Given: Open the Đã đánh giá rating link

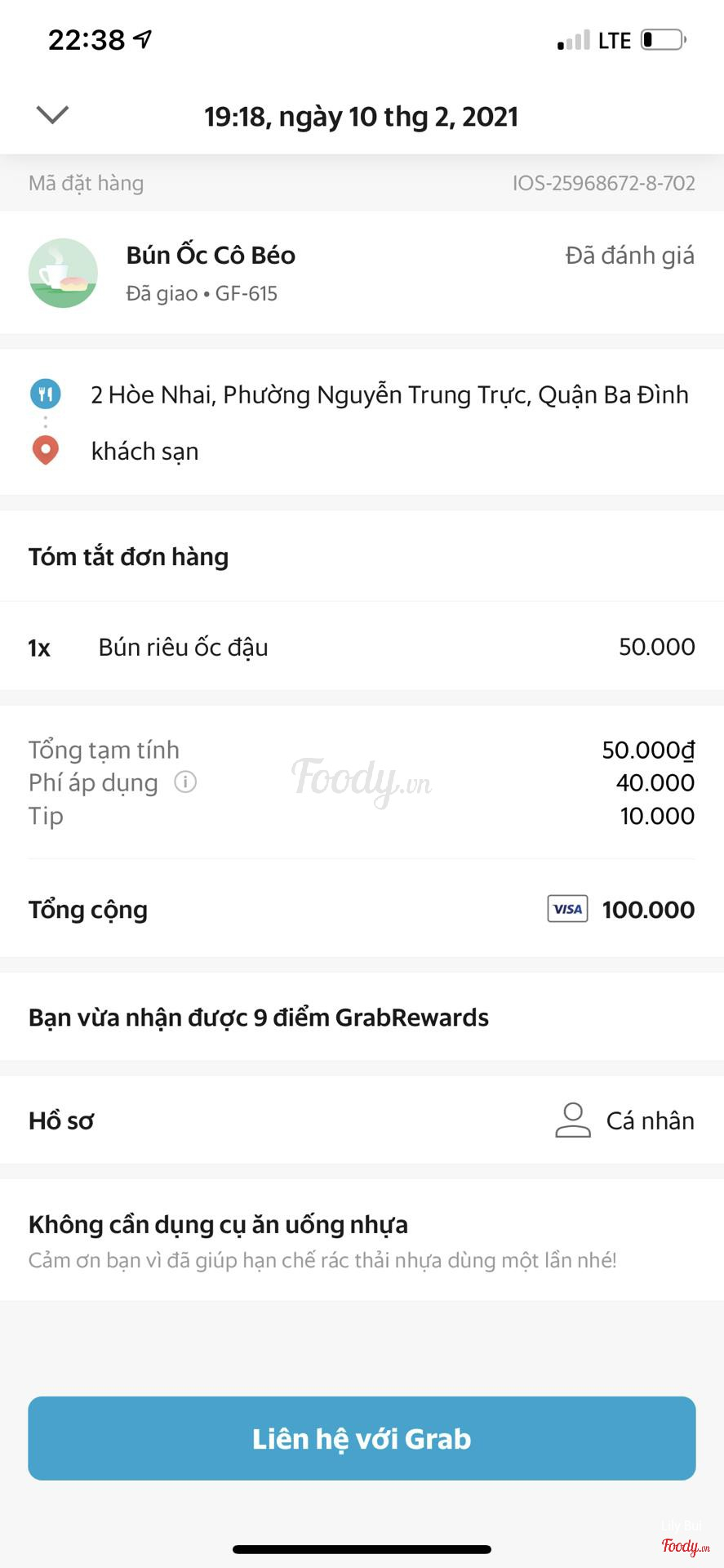Looking at the screenshot, I should [x=629, y=256].
